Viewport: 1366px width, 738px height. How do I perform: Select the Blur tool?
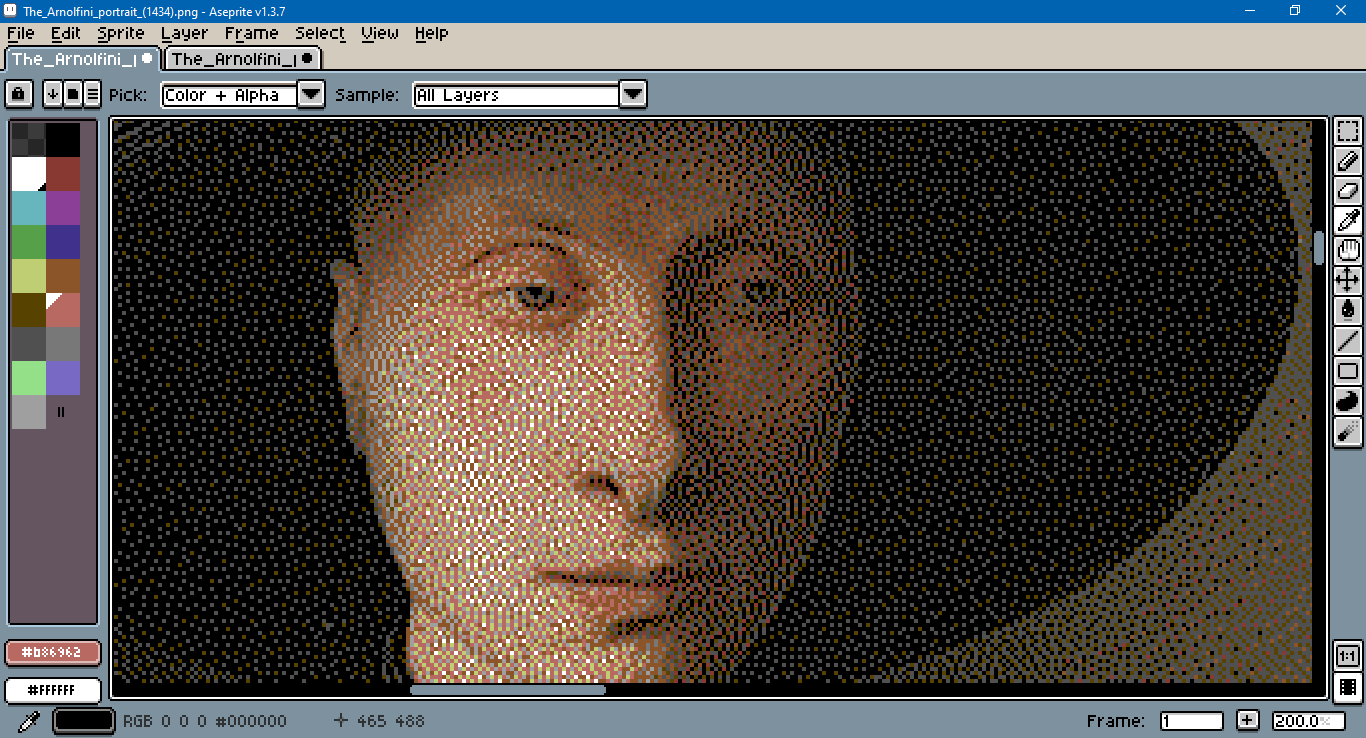pos(1347,431)
